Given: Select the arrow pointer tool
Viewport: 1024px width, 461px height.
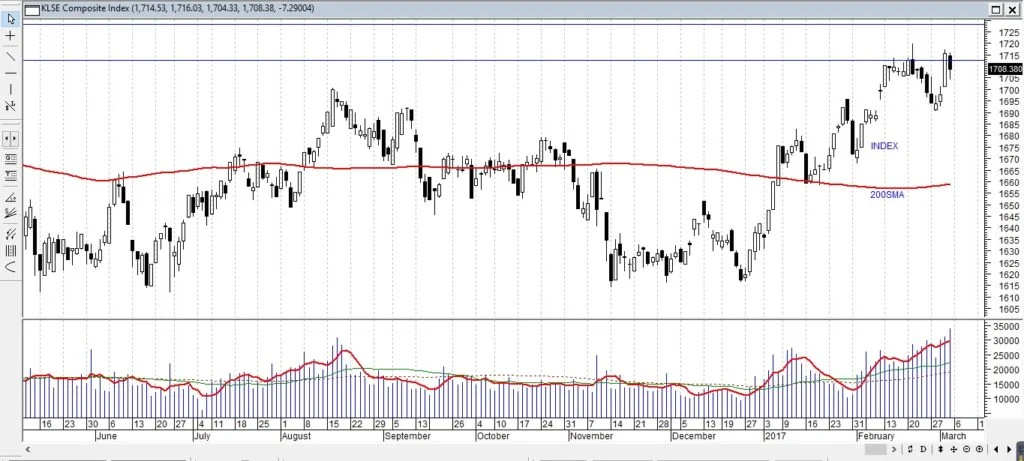Looking at the screenshot, I should tap(10, 19).
